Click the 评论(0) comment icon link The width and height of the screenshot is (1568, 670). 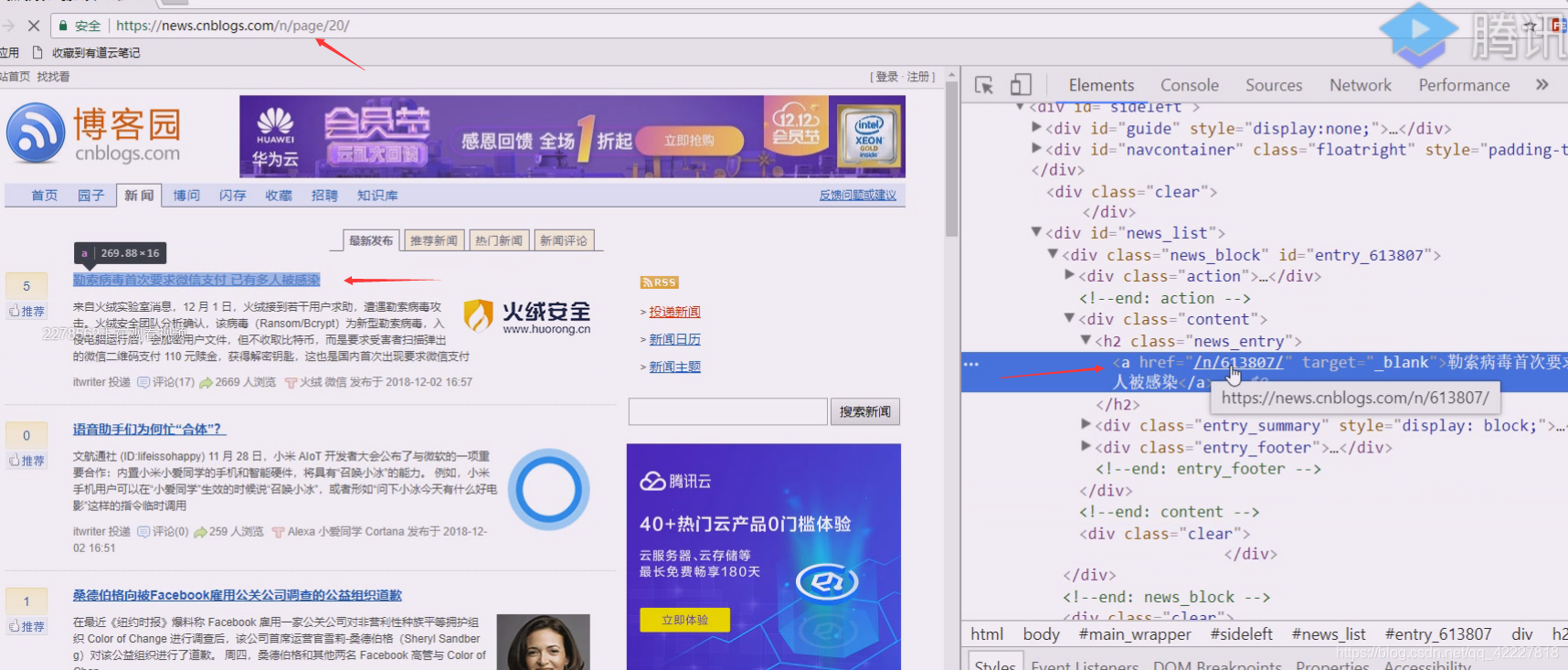163,531
